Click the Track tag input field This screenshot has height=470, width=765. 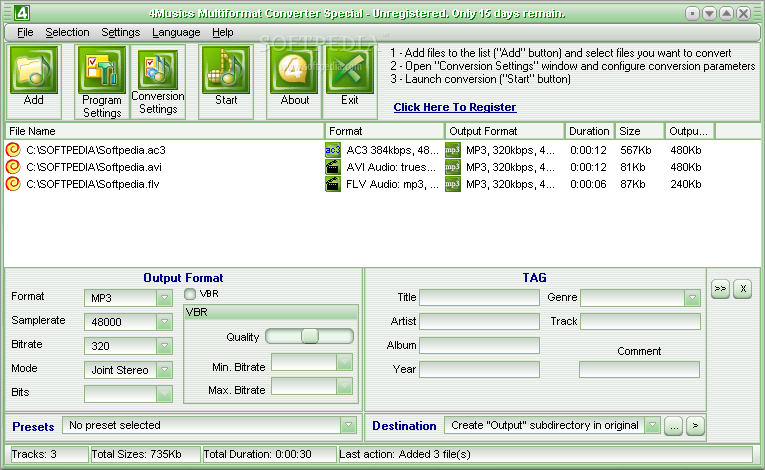point(640,321)
